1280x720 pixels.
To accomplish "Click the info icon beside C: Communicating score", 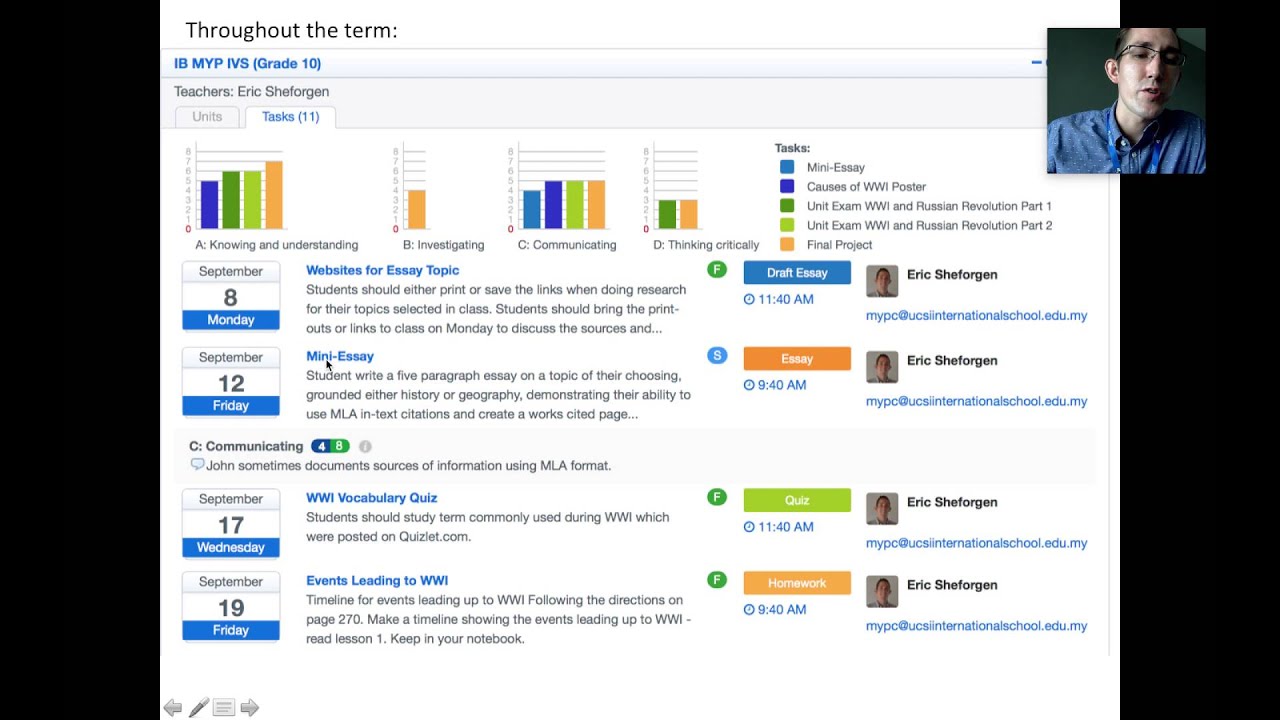I will click(365, 447).
